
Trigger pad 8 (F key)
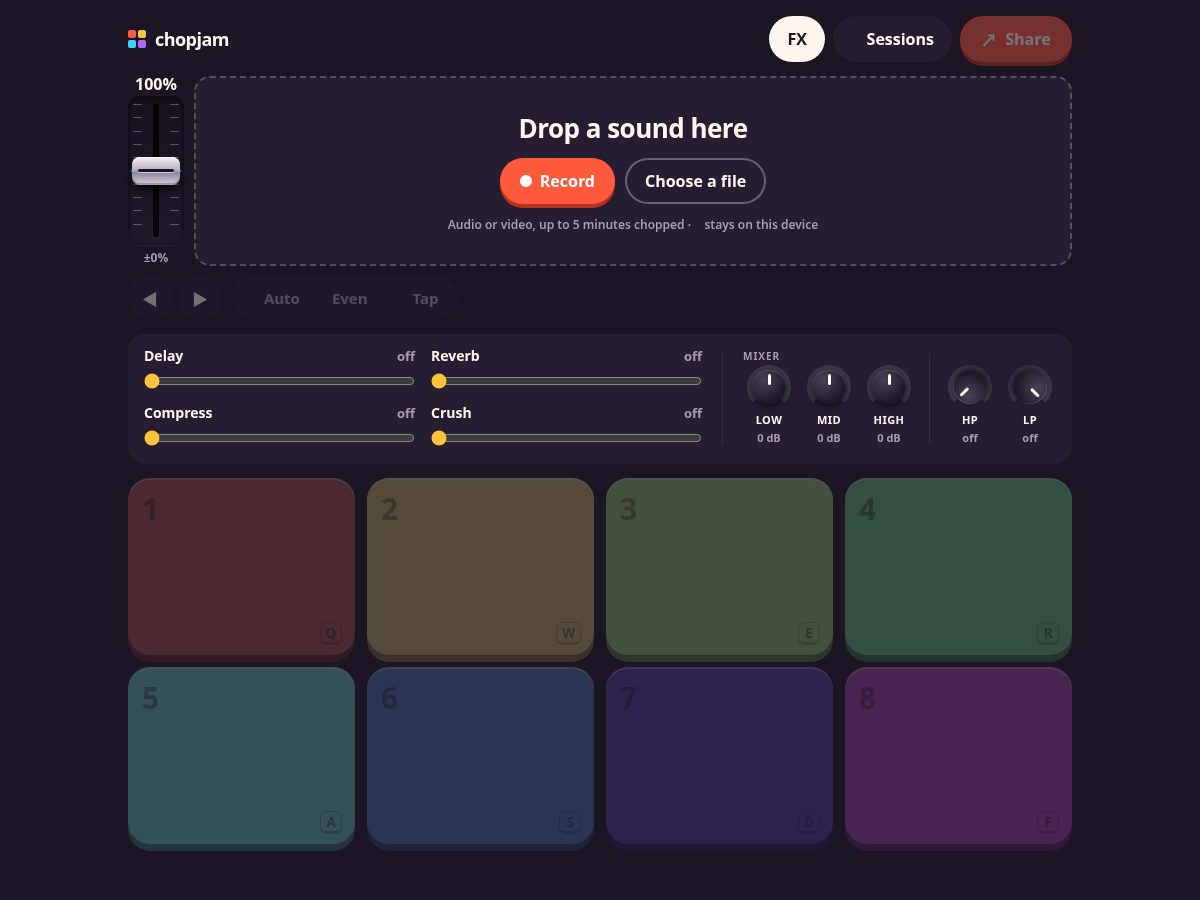coord(958,756)
